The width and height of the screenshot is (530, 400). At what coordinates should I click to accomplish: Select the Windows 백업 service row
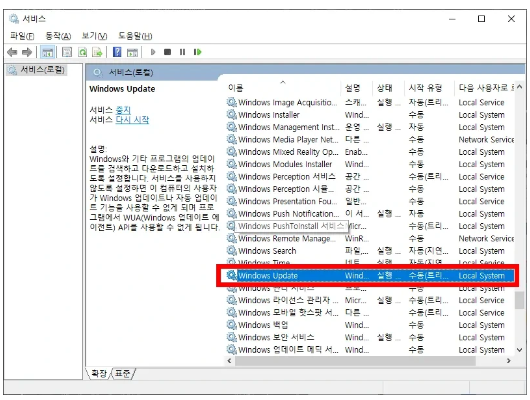[370, 325]
